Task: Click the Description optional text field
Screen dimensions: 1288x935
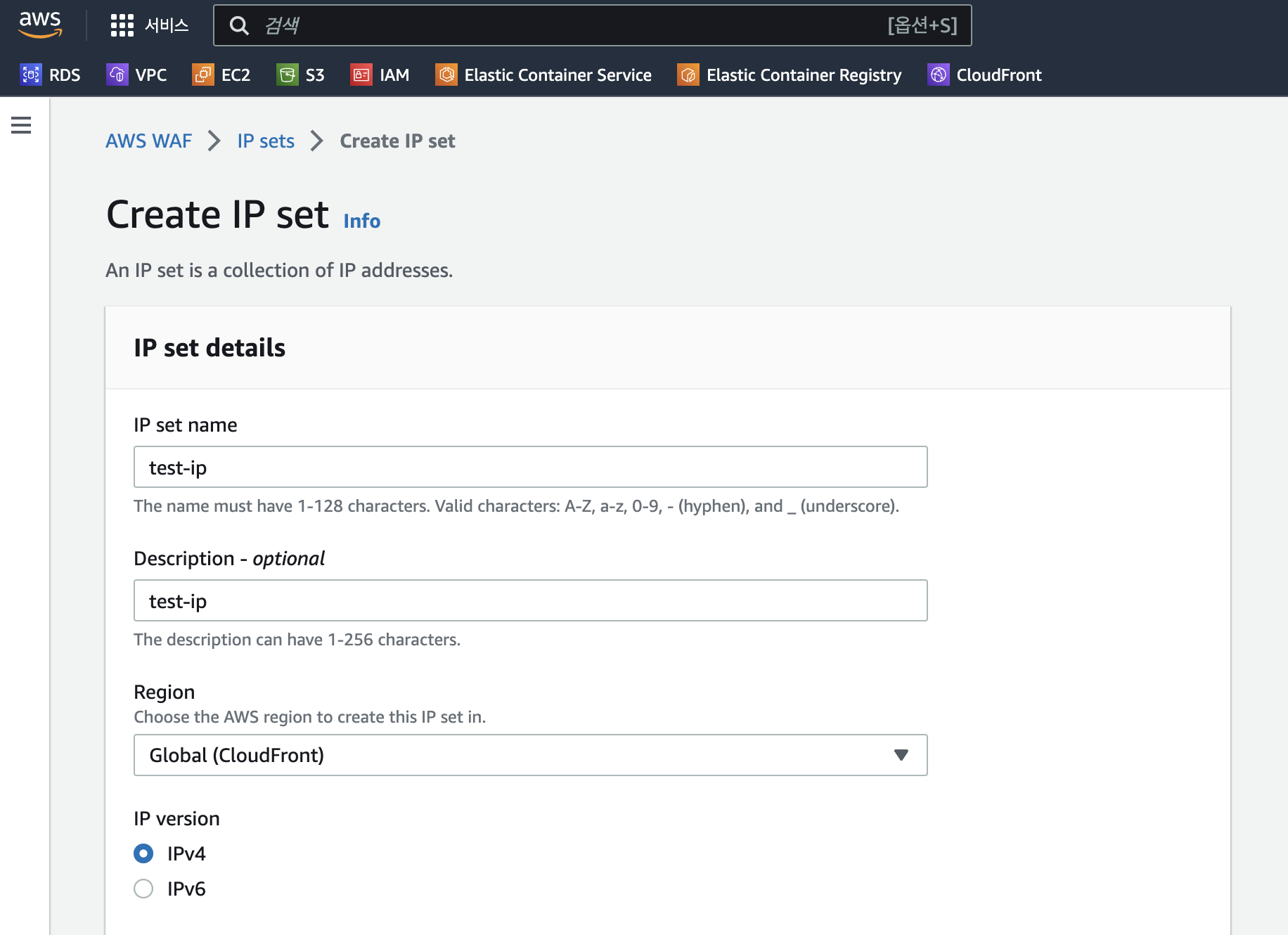Action: coord(531,600)
